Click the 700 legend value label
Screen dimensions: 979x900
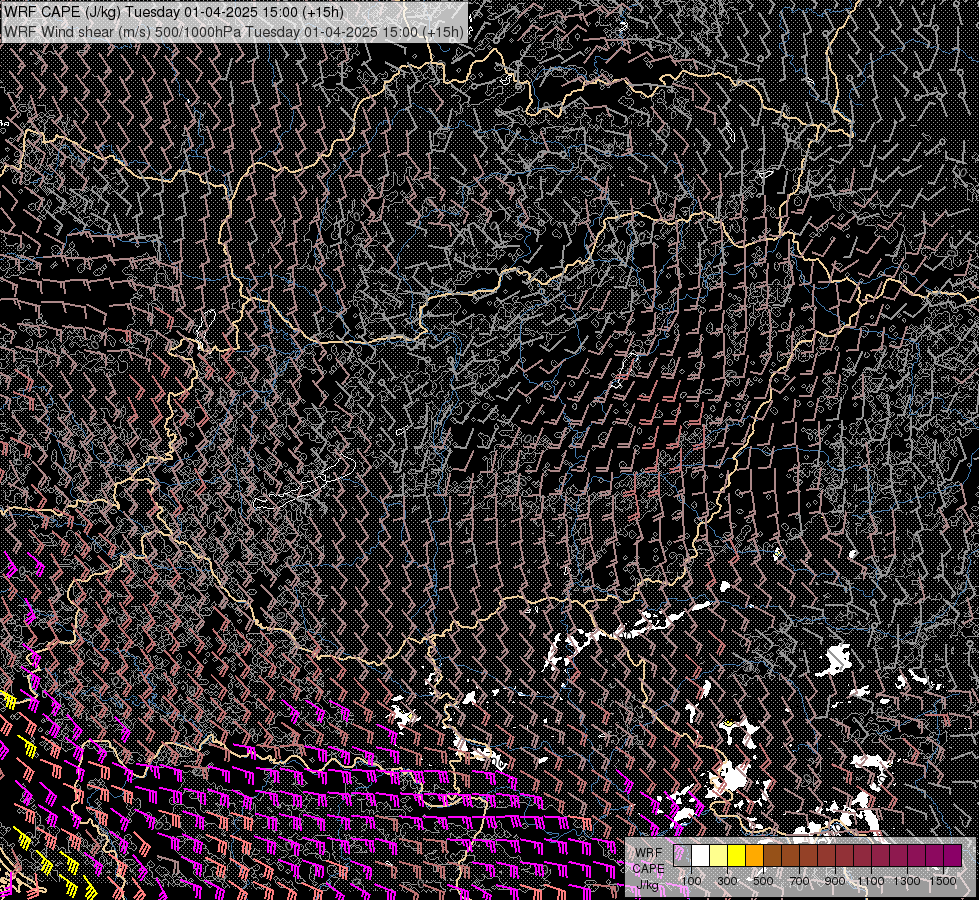click(x=799, y=881)
